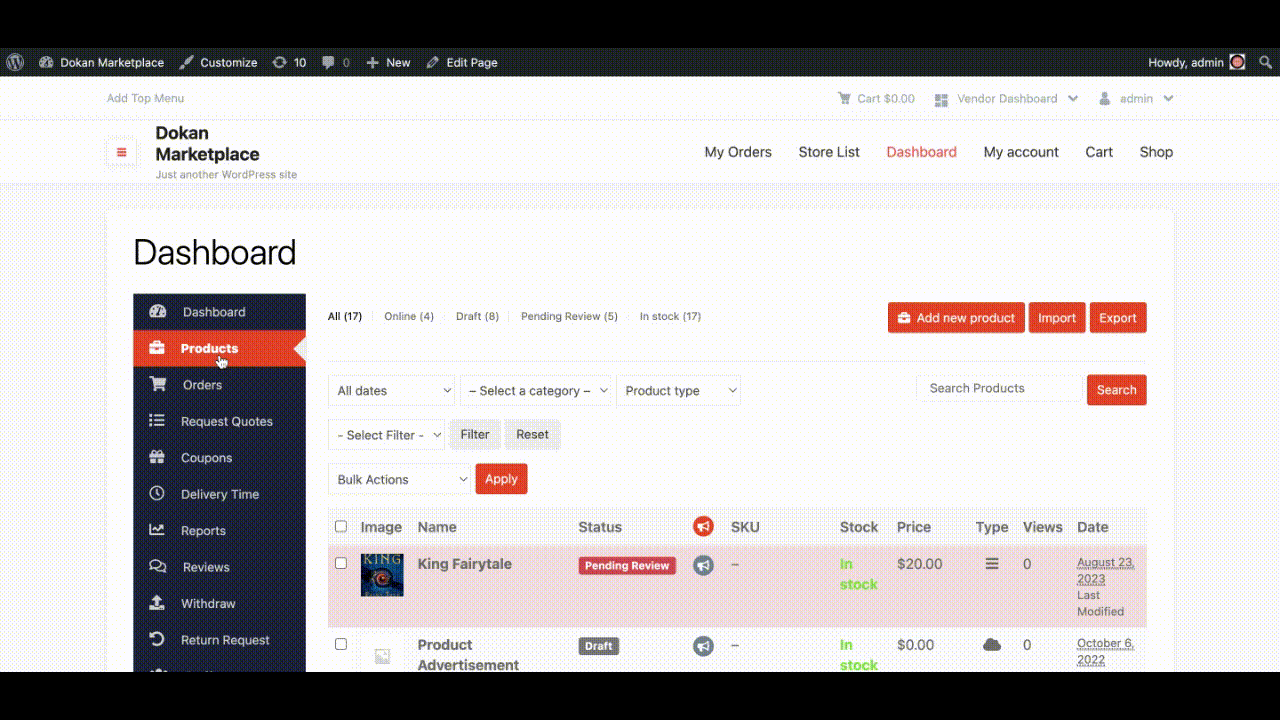
Task: Click the orange Search button
Action: [x=1117, y=390]
